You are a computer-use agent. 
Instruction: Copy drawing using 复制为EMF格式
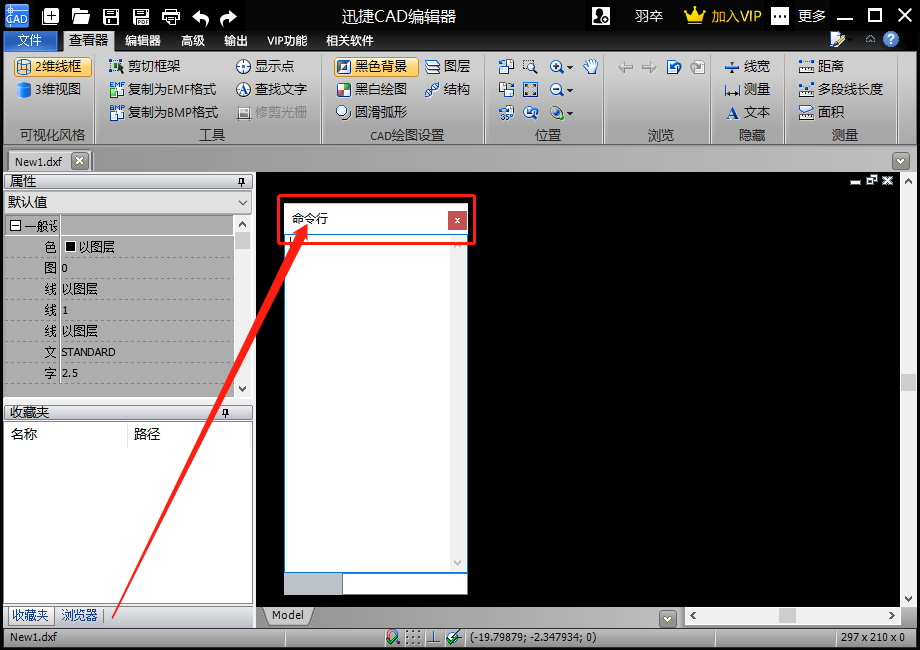coord(163,89)
